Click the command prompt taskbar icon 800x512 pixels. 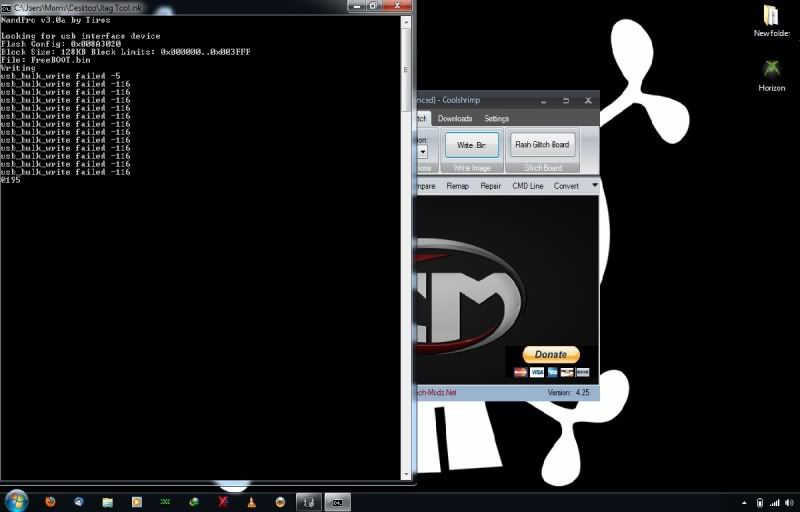[338, 501]
